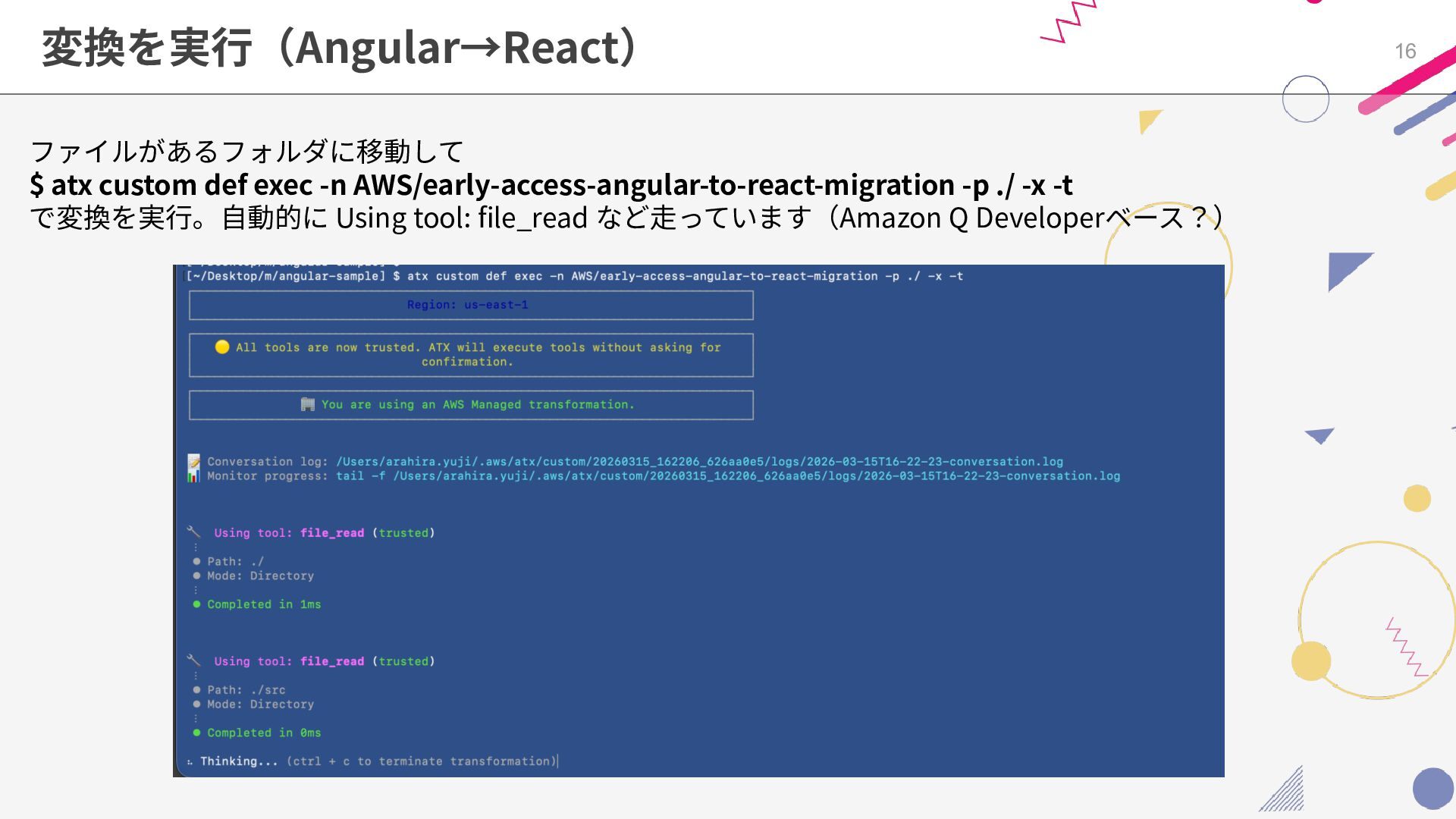Click the first Mode: Directory entry
1456x819 pixels.
[260, 576]
